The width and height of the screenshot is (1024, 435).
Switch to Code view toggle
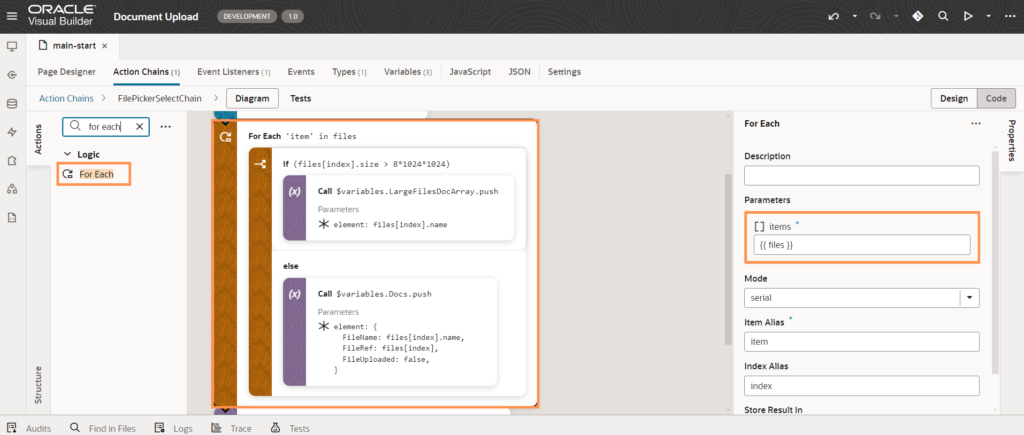[995, 98]
